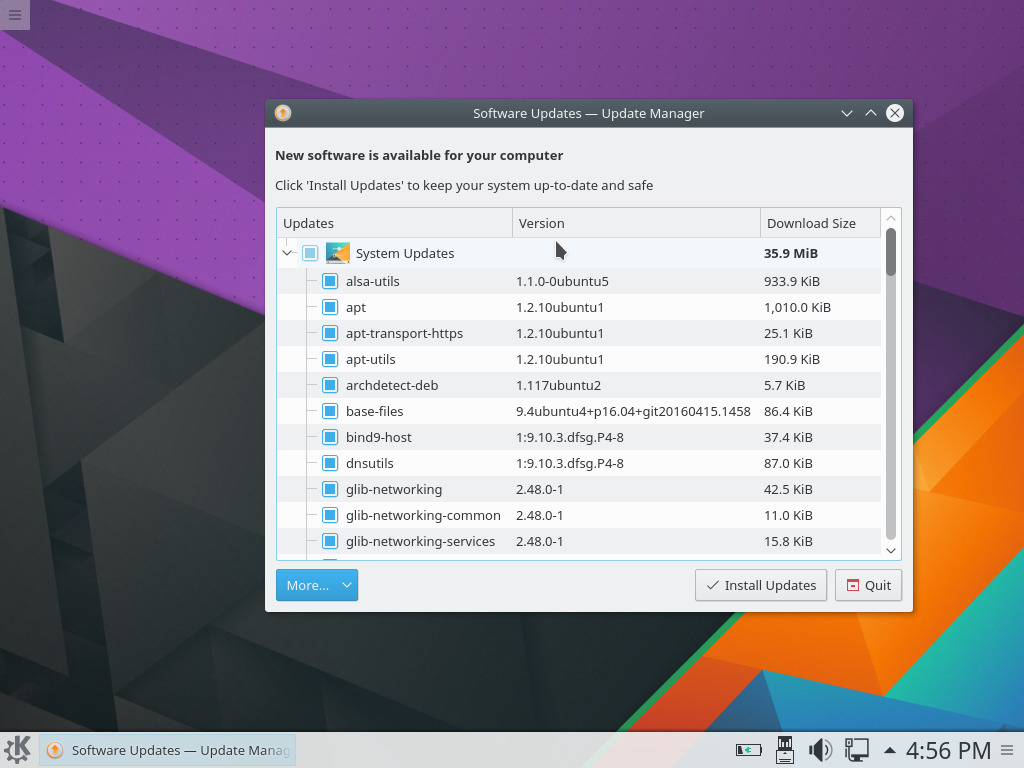Open the network connections tray icon
The width and height of the screenshot is (1024, 768).
click(856, 750)
